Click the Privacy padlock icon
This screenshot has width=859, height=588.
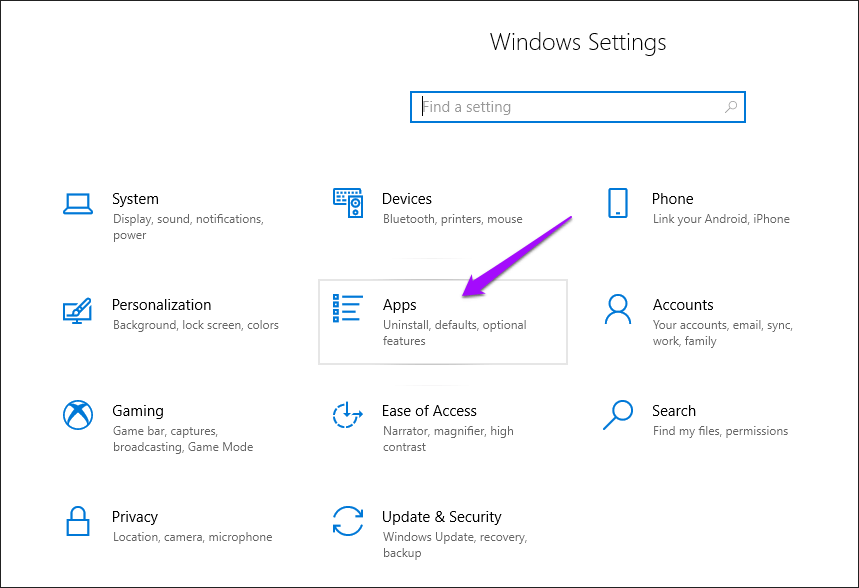point(78,521)
